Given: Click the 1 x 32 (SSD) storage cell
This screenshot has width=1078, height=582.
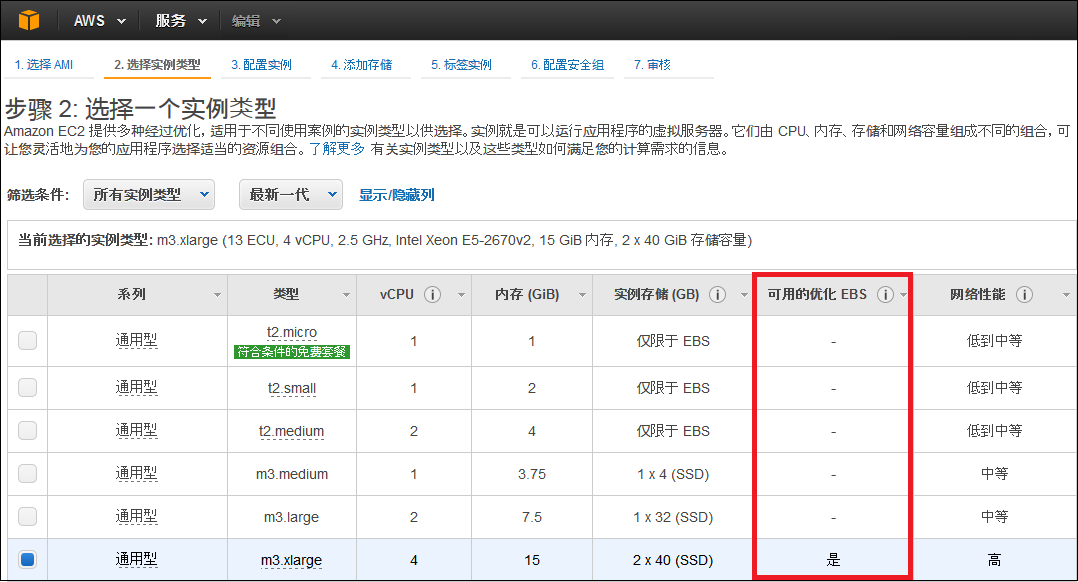Looking at the screenshot, I should point(673,517).
